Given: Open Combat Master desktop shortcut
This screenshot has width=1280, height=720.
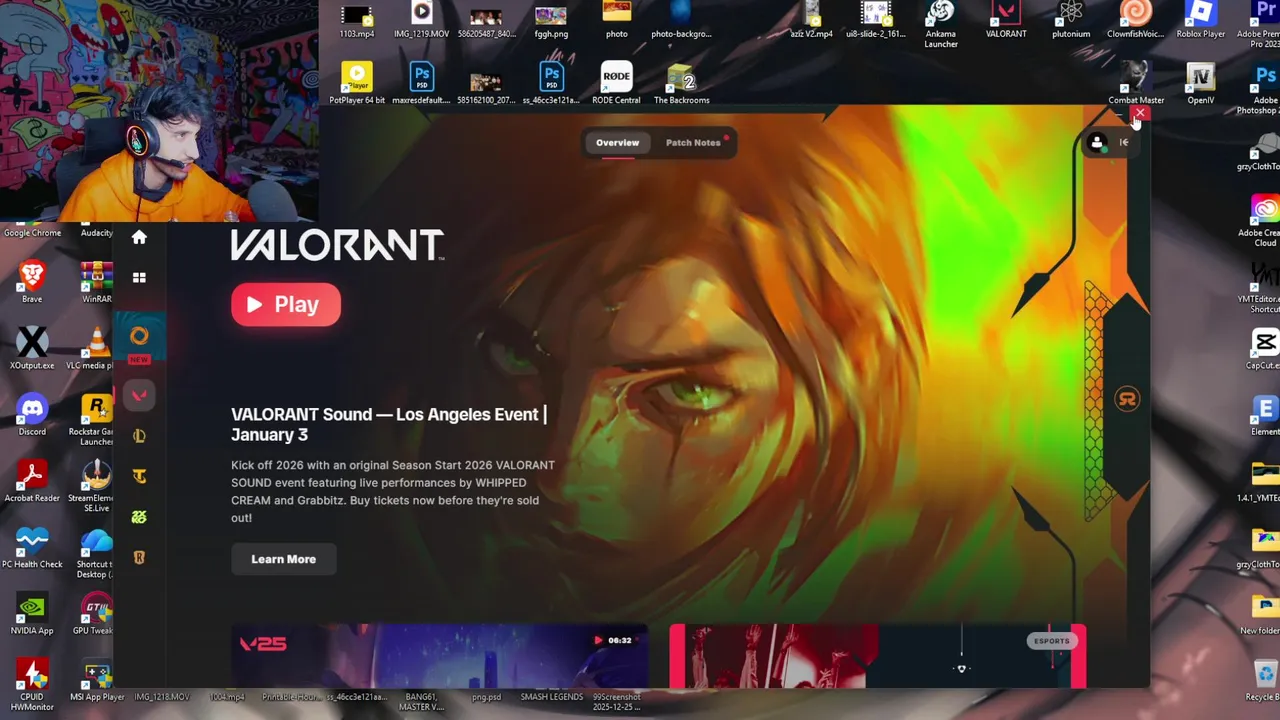Looking at the screenshot, I should (1136, 83).
